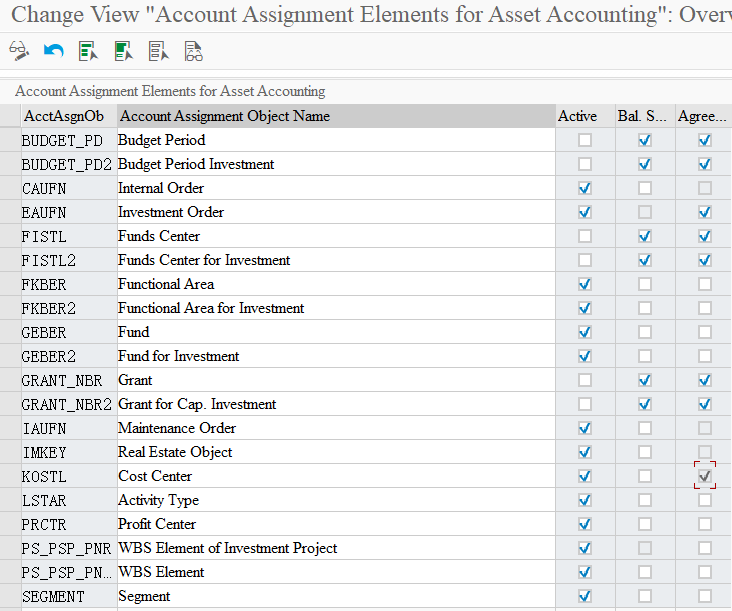Check Agree checkbox for Functional Area

point(704,284)
